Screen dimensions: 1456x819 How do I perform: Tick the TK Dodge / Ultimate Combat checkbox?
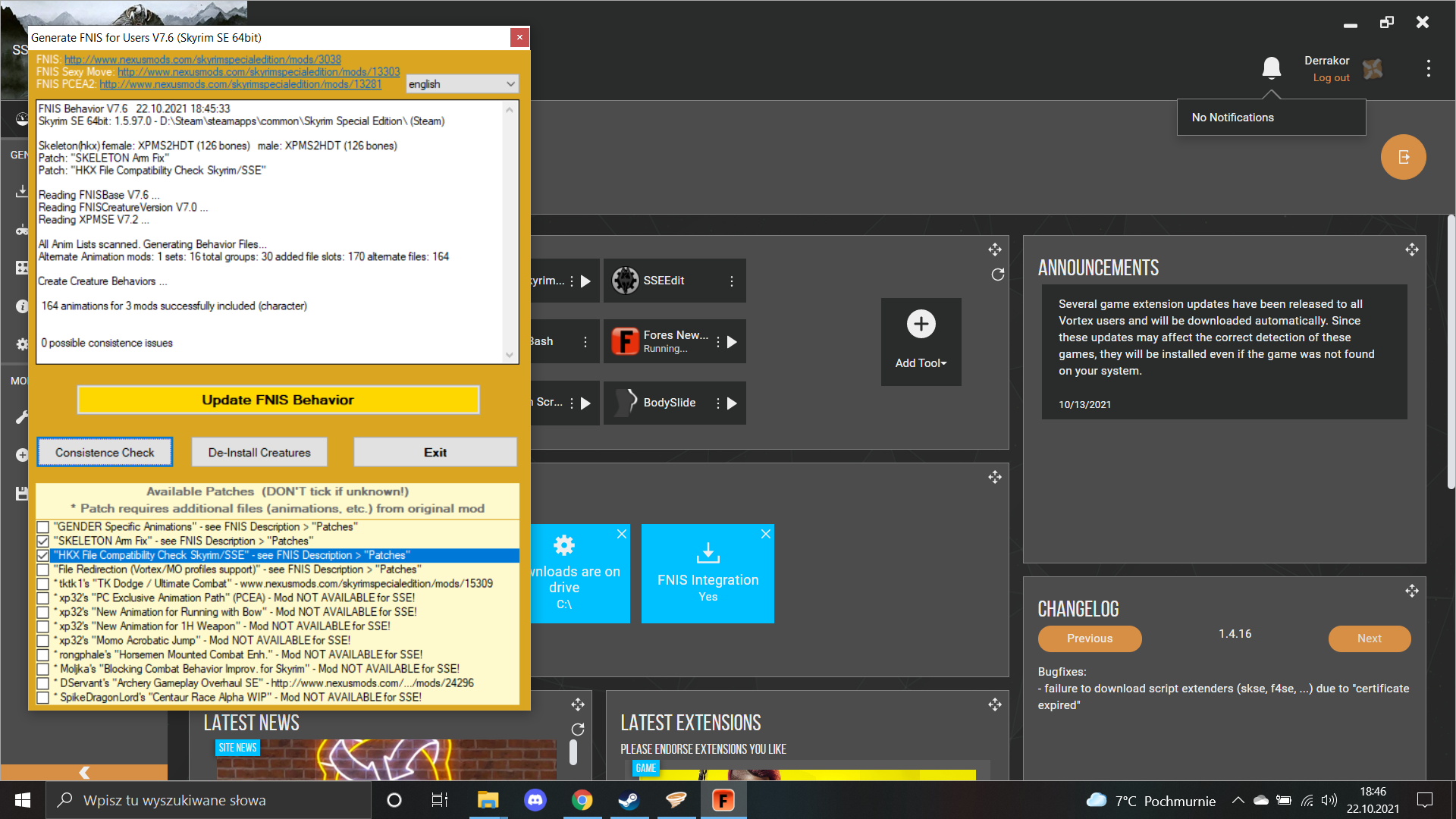[x=43, y=584]
